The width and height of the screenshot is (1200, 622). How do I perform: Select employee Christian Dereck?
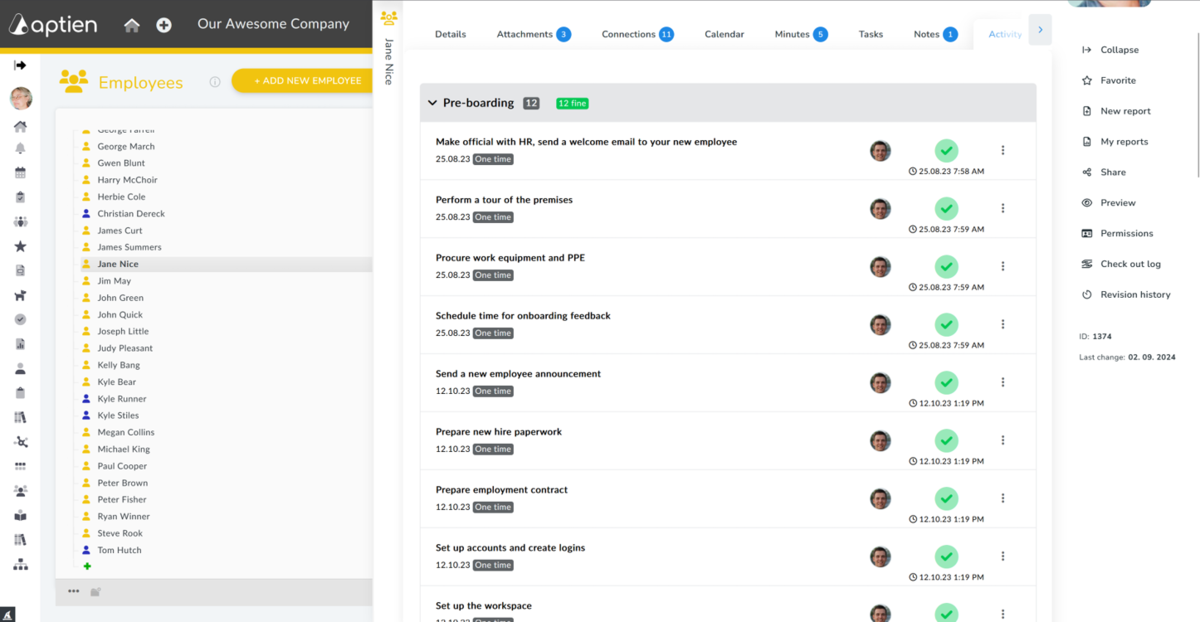point(131,213)
